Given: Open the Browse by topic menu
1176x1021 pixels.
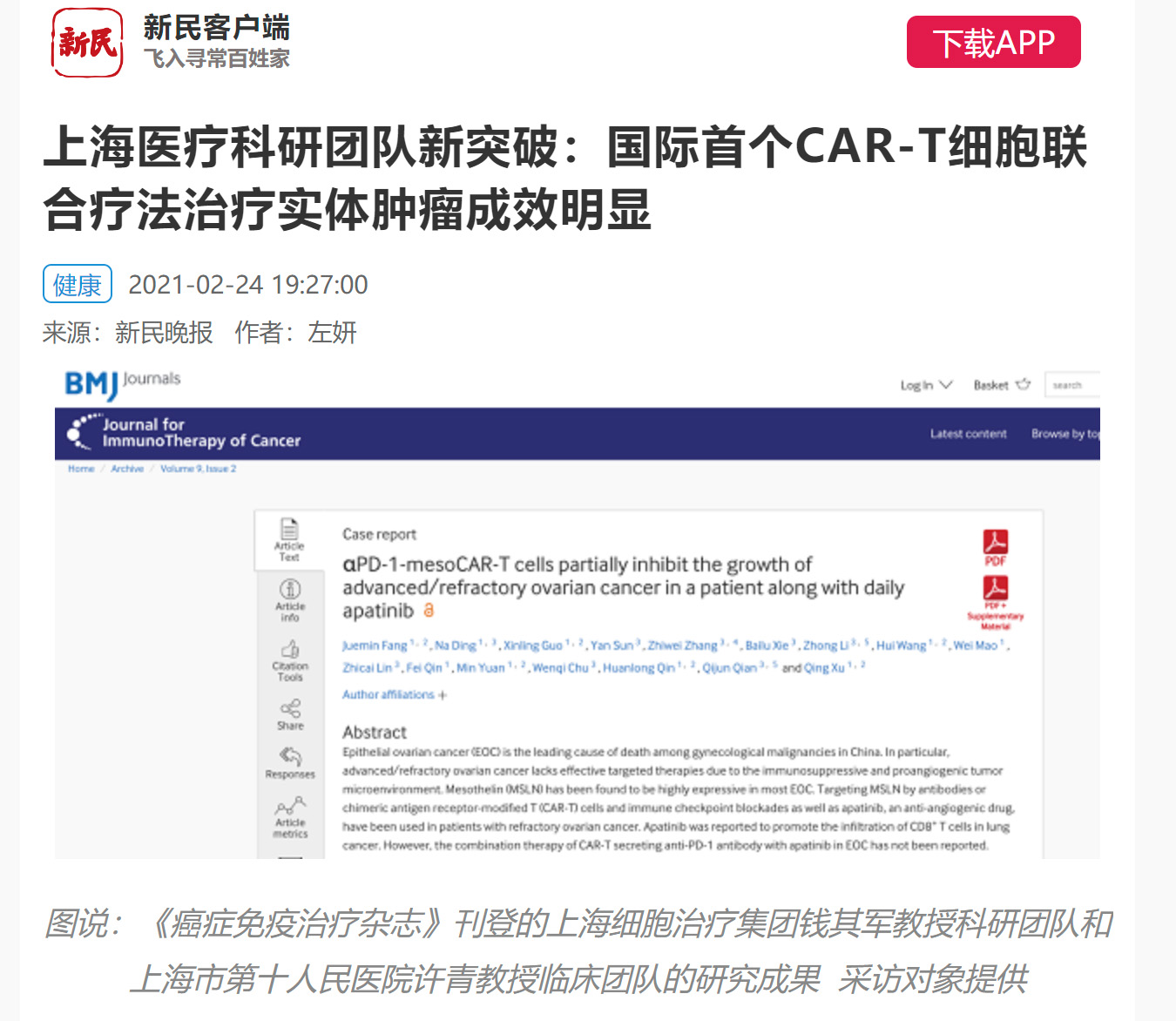Looking at the screenshot, I should tap(1065, 434).
